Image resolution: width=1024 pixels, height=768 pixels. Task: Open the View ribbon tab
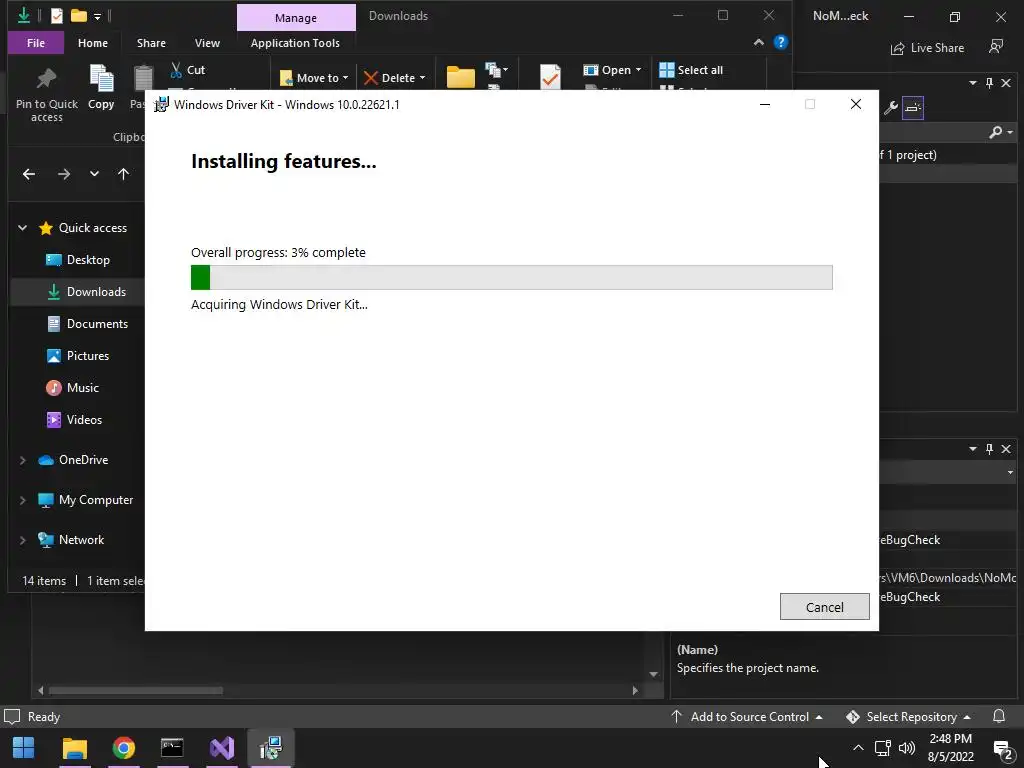[x=207, y=43]
